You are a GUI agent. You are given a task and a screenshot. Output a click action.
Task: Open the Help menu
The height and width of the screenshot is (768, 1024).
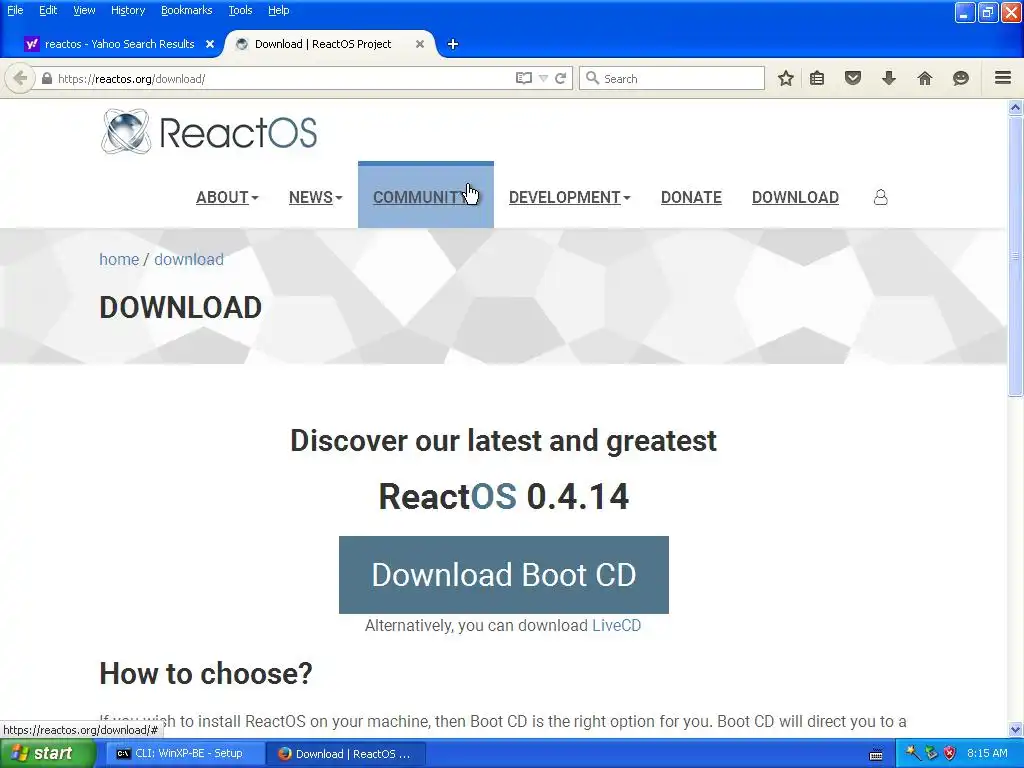[278, 10]
